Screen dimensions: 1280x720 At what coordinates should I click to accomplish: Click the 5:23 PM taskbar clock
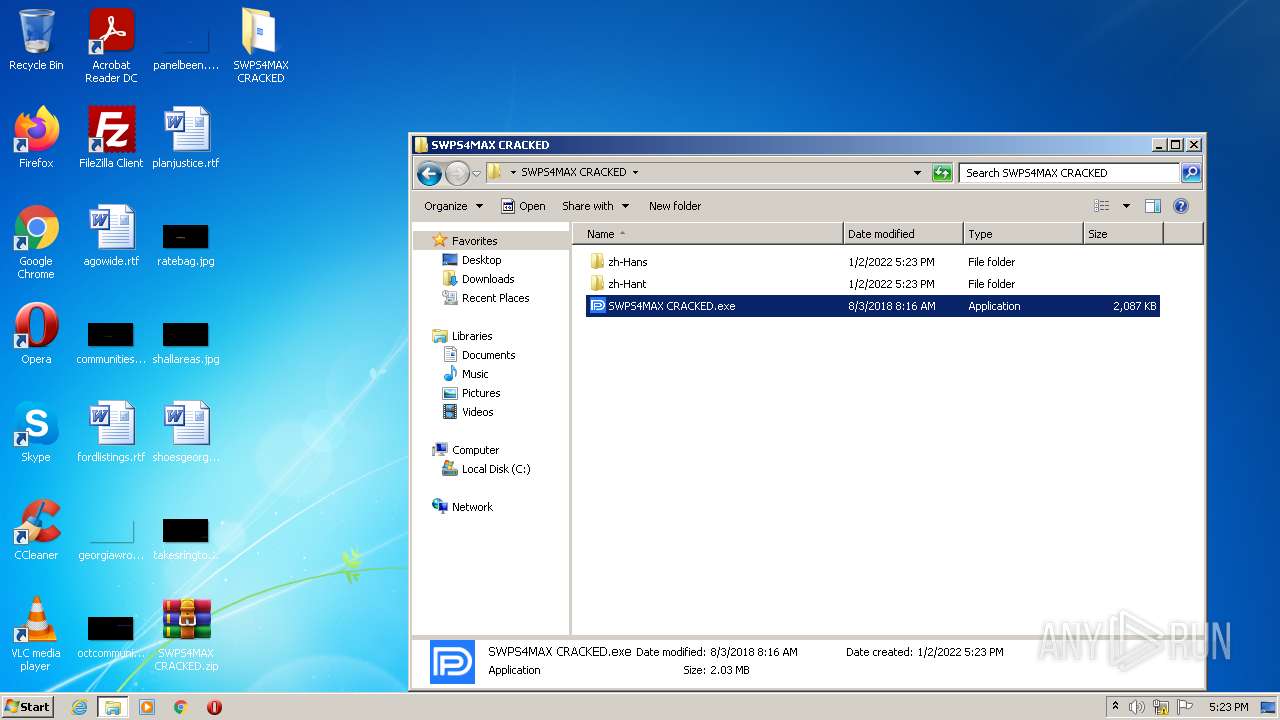pyautogui.click(x=1228, y=707)
